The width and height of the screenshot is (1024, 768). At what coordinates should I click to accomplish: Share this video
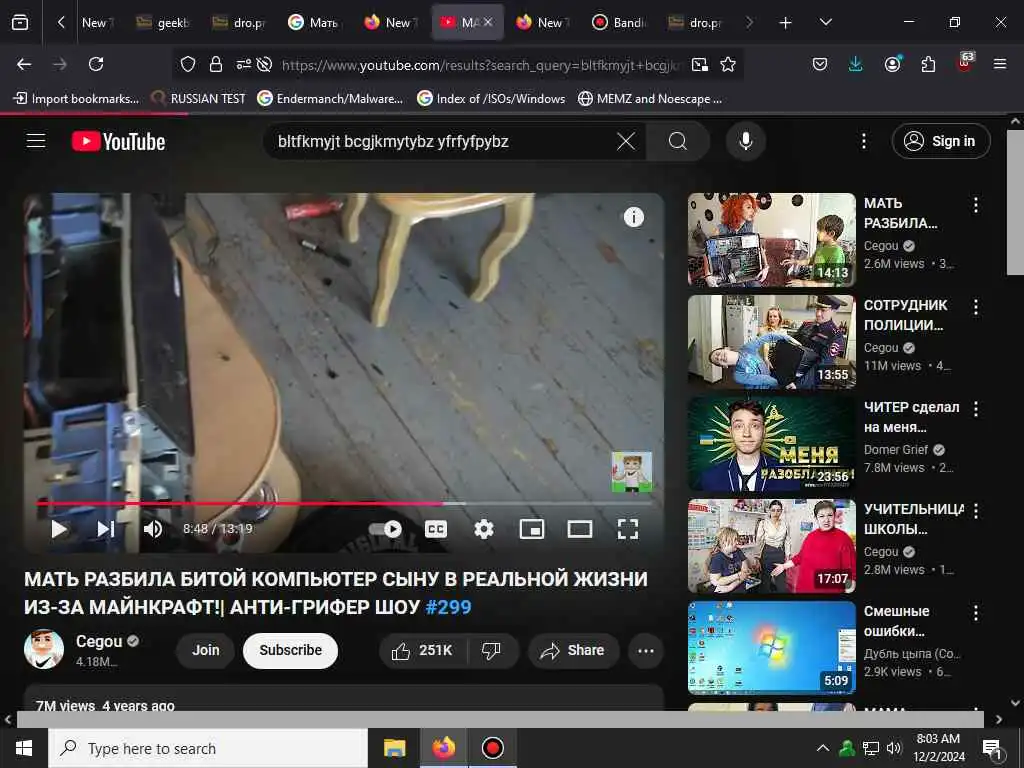(573, 650)
